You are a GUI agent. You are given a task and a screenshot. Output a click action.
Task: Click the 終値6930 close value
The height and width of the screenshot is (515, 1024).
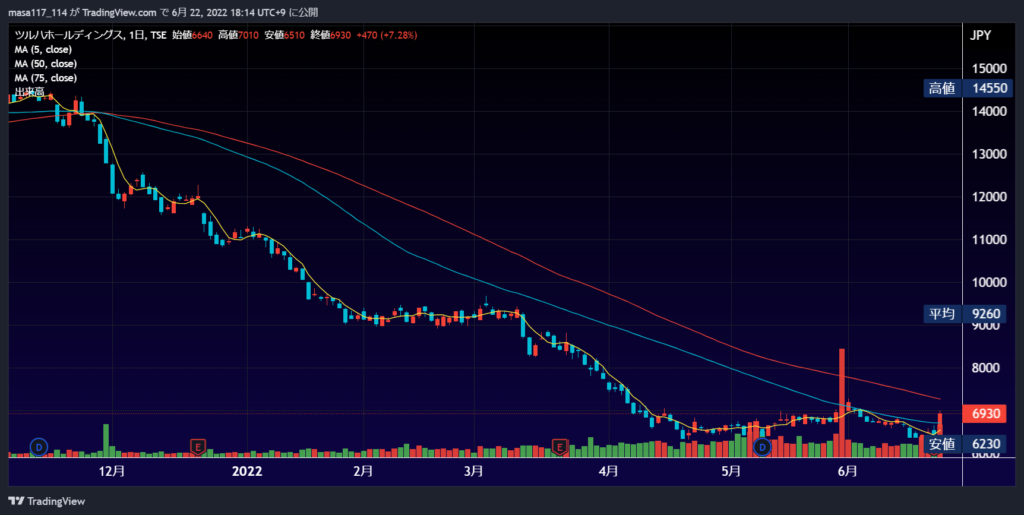tap(331, 35)
